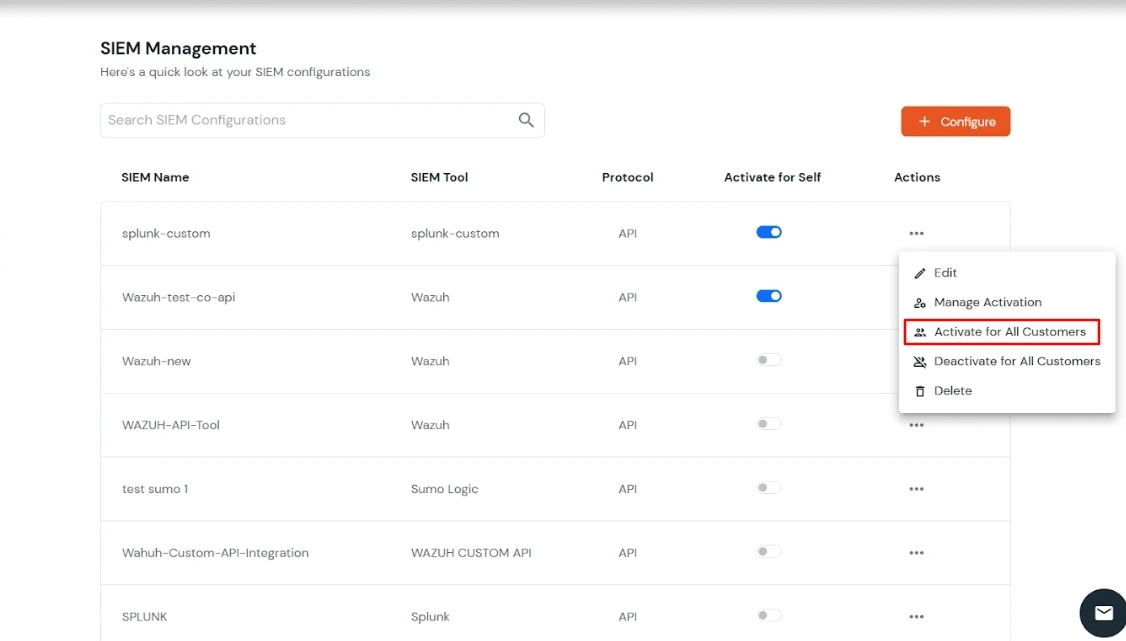Open actions menu for WAZUH-API-Tool
Screen dimensions: 1126x641
point(916,424)
